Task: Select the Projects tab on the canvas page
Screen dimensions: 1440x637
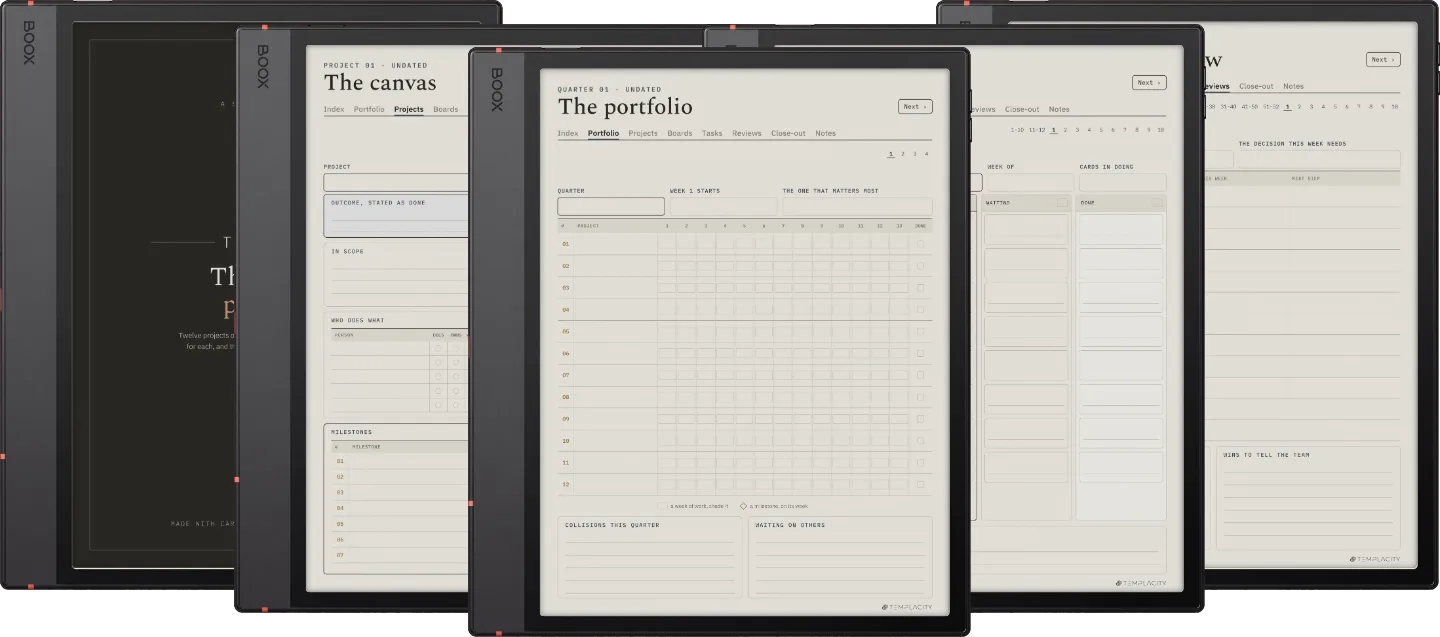Action: point(409,109)
